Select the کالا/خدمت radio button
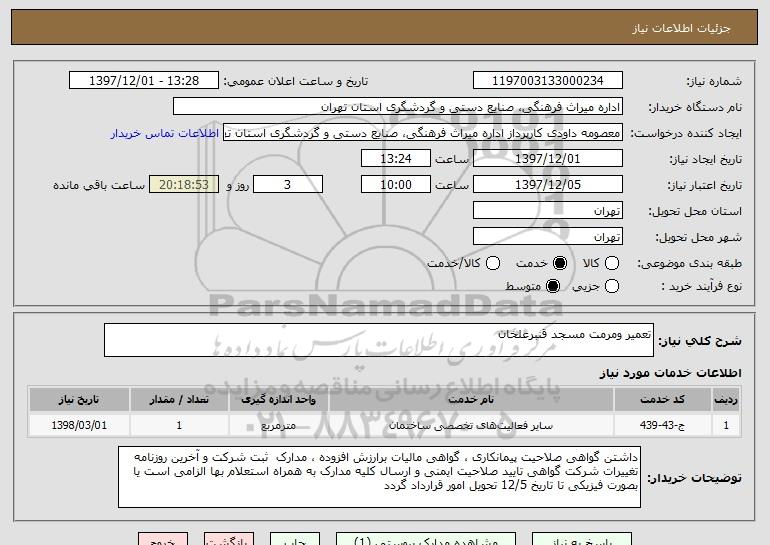The width and height of the screenshot is (770, 545). coord(493,263)
